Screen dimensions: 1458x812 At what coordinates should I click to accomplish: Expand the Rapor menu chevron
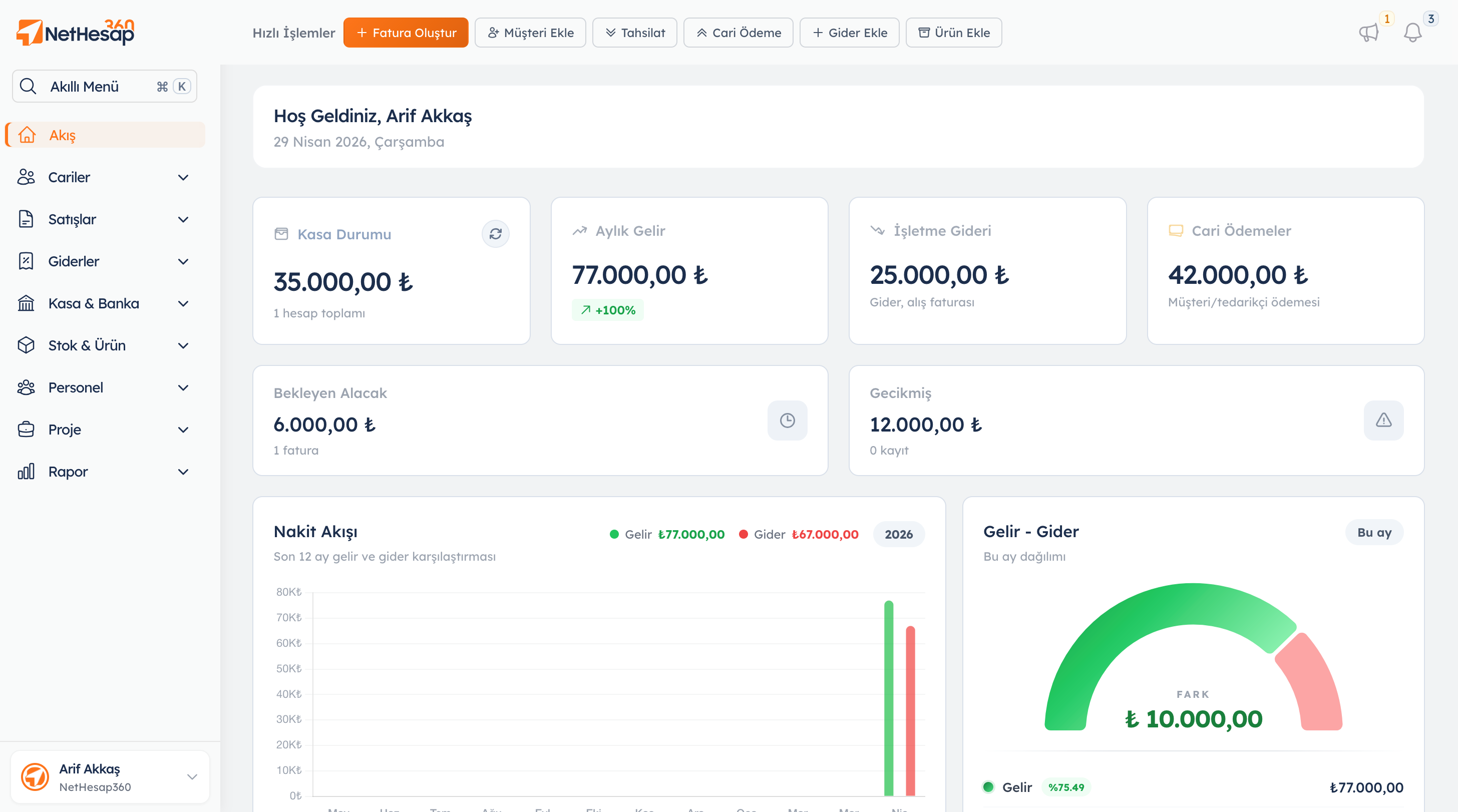pos(183,472)
